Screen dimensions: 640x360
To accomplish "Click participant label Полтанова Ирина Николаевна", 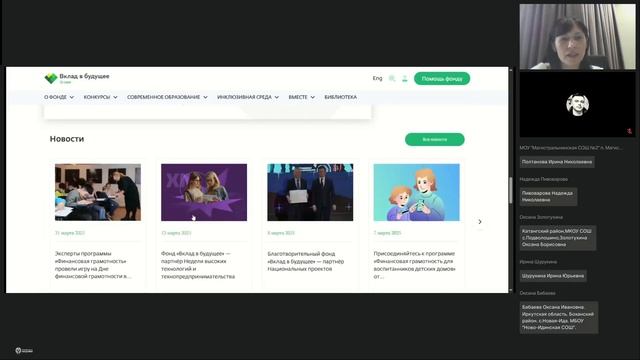I will pyautogui.click(x=557, y=162).
